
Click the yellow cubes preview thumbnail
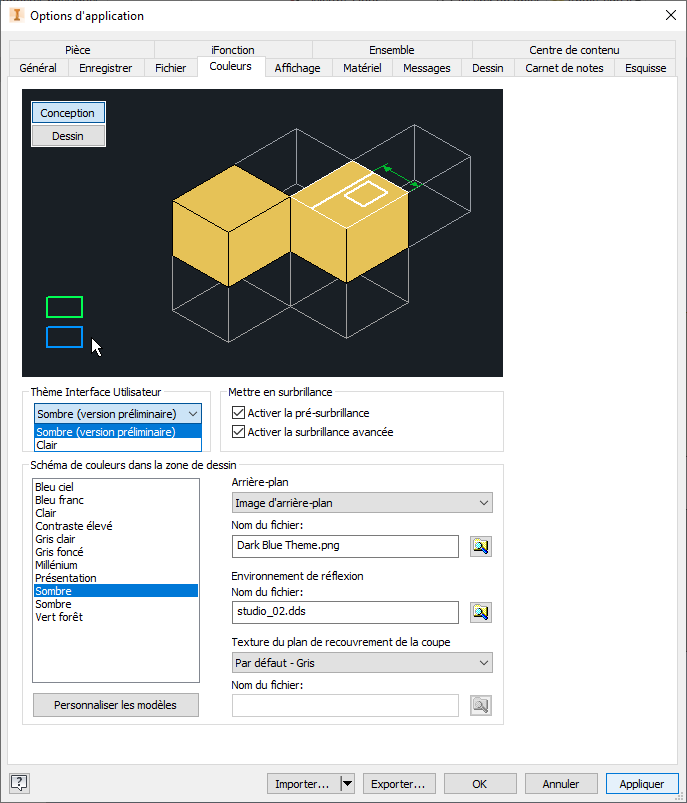click(262, 233)
